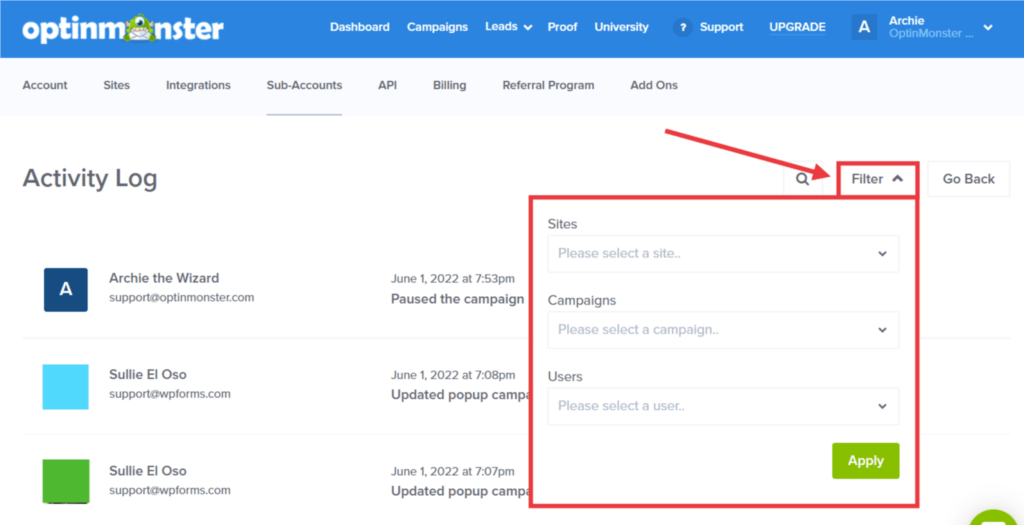Open the search magnifier icon
Image resolution: width=1024 pixels, height=525 pixels.
(803, 179)
